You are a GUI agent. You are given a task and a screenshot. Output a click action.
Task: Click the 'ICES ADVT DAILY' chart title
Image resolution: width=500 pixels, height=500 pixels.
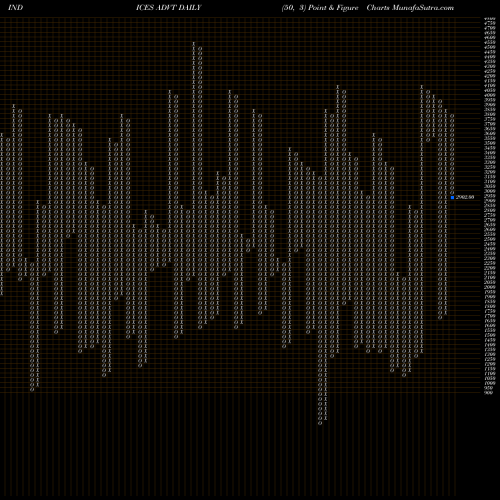tap(169, 8)
